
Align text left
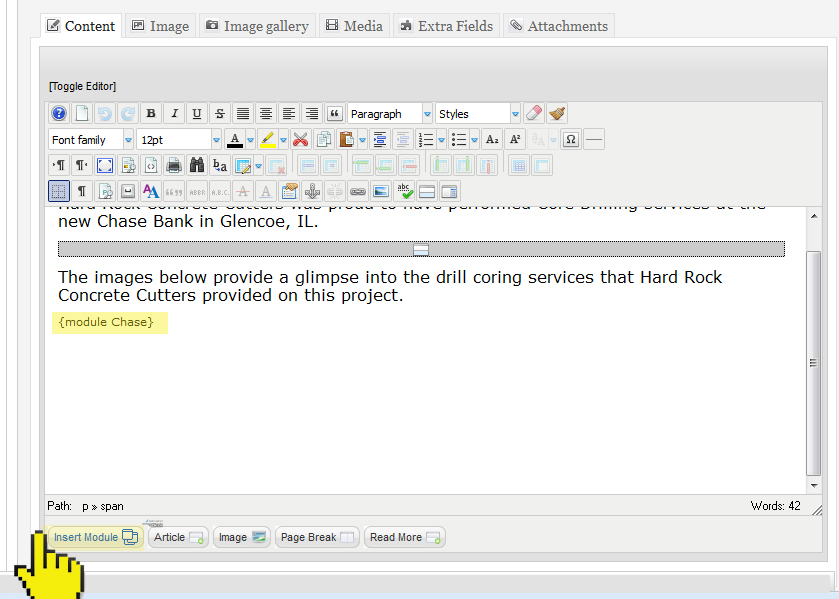point(289,113)
